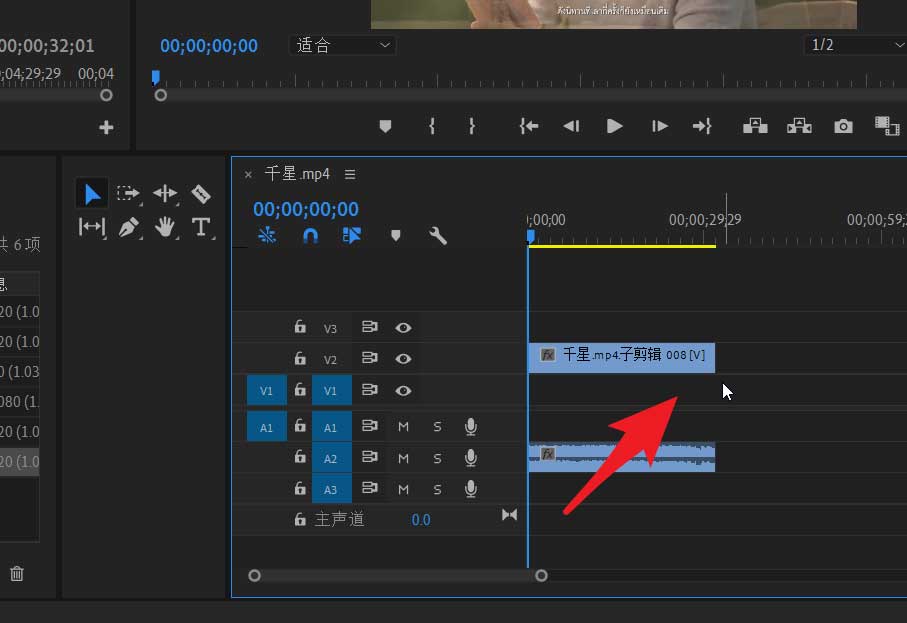
Task: Activate the Track Select Forward tool
Action: 128,193
